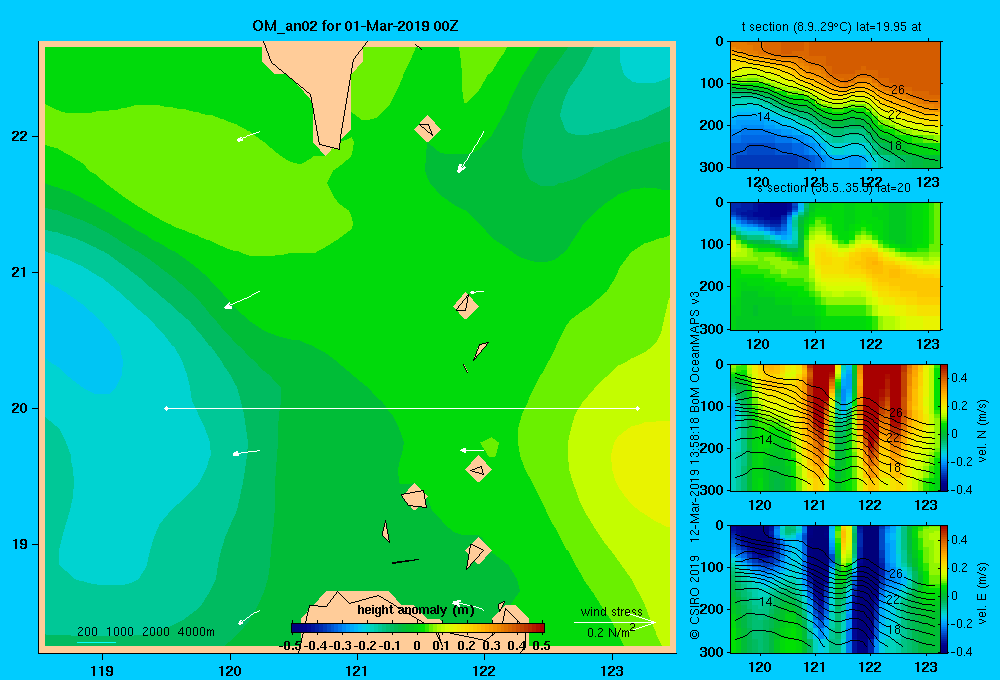
Task: Click latitude tick 22 on main map
Action: [20, 137]
